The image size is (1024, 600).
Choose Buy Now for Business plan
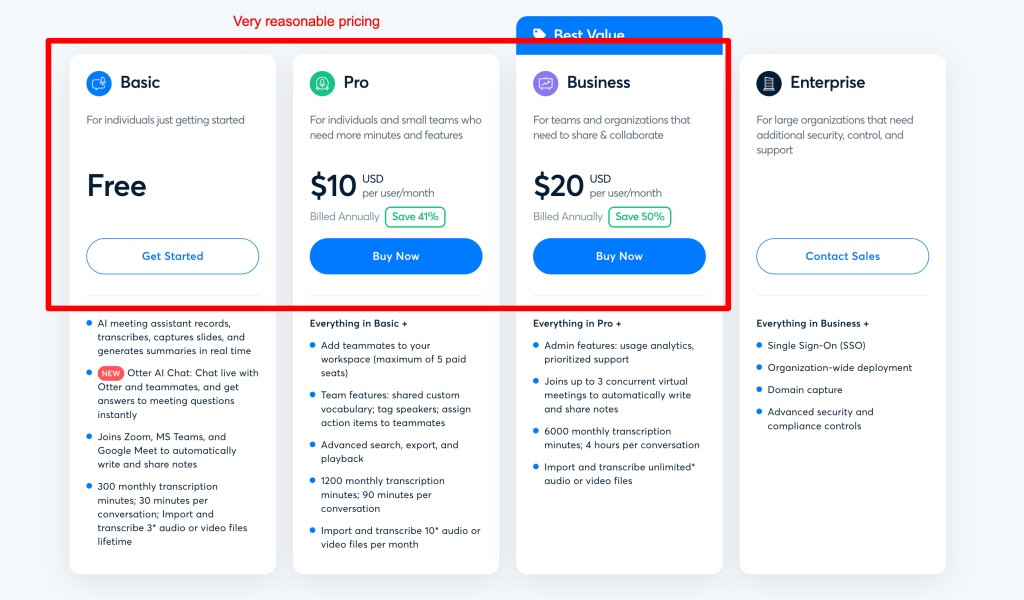click(x=619, y=256)
